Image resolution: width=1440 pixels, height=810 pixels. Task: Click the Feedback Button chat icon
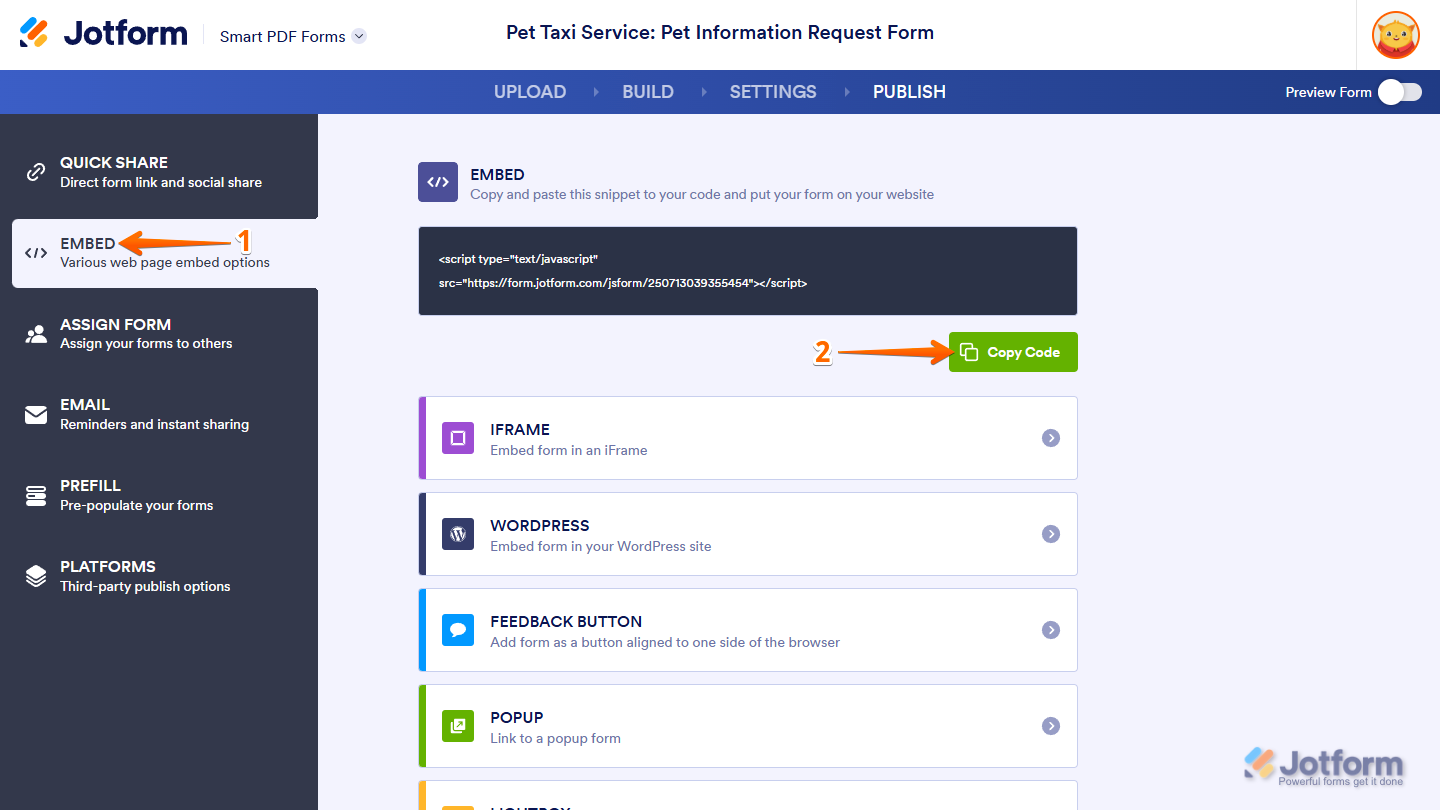pos(458,630)
